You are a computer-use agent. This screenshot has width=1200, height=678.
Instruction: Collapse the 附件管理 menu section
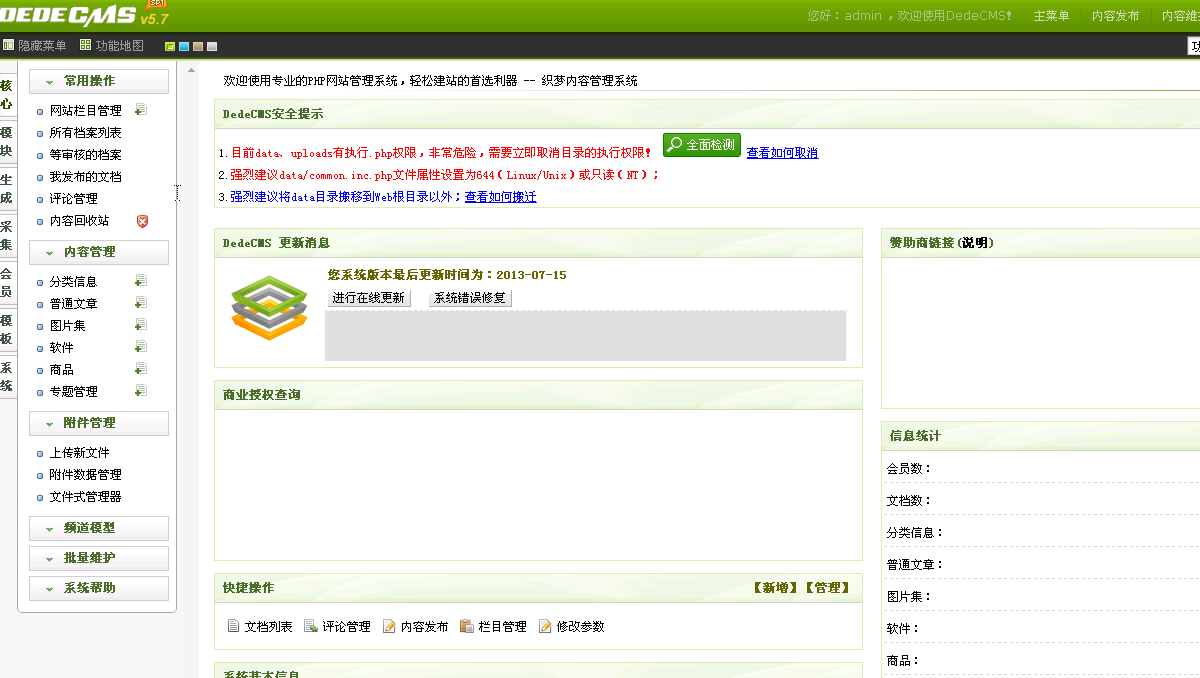pos(99,423)
